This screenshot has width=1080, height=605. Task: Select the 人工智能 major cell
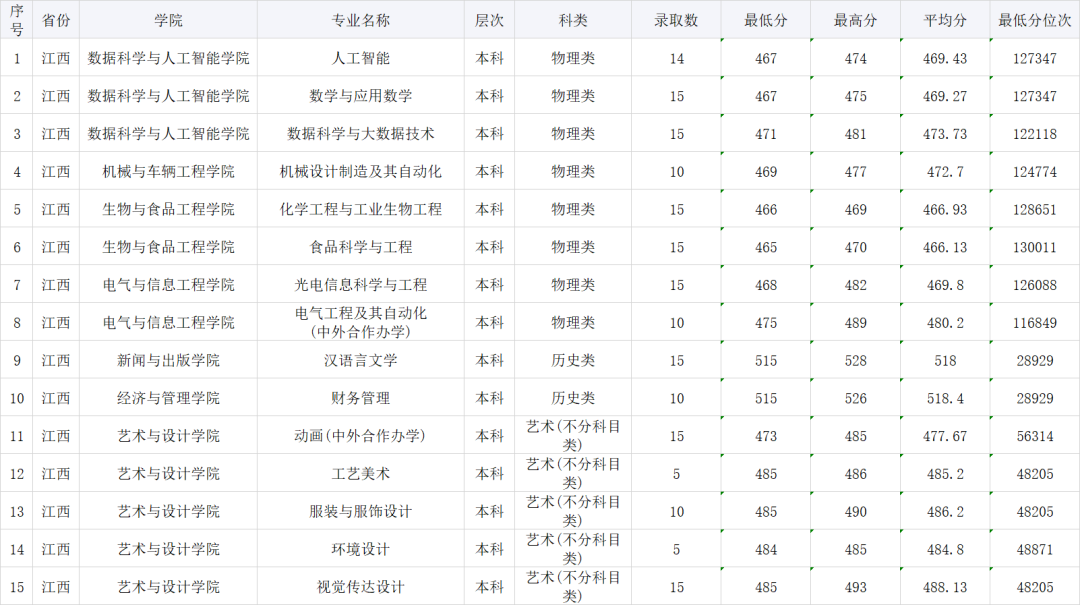tap(360, 59)
